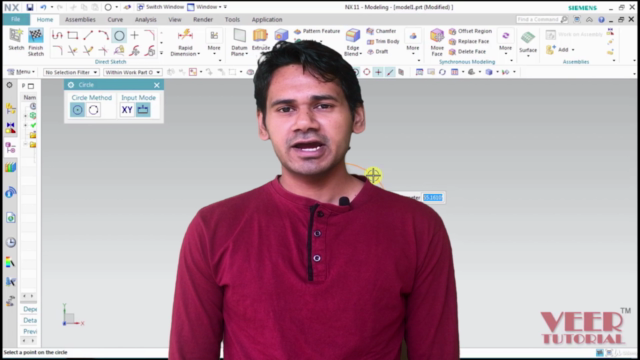Click Pattern Feature command
This screenshot has height=360, width=640.
317,31
